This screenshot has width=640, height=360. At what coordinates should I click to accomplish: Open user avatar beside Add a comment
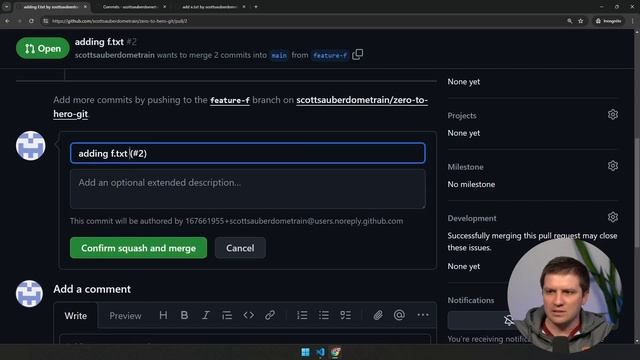29,293
